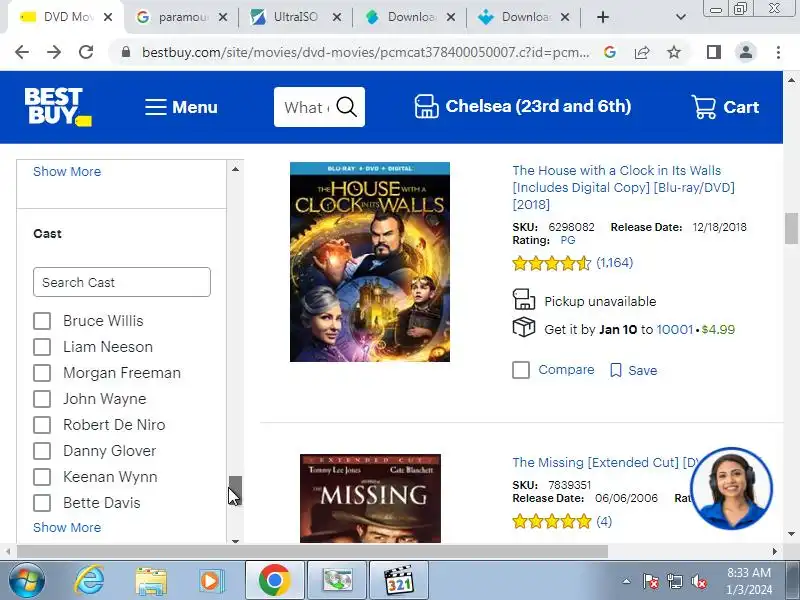This screenshot has width=800, height=600.
Task: Click the page vertical scrollbar thumb
Action: pyautogui.click(x=791, y=228)
